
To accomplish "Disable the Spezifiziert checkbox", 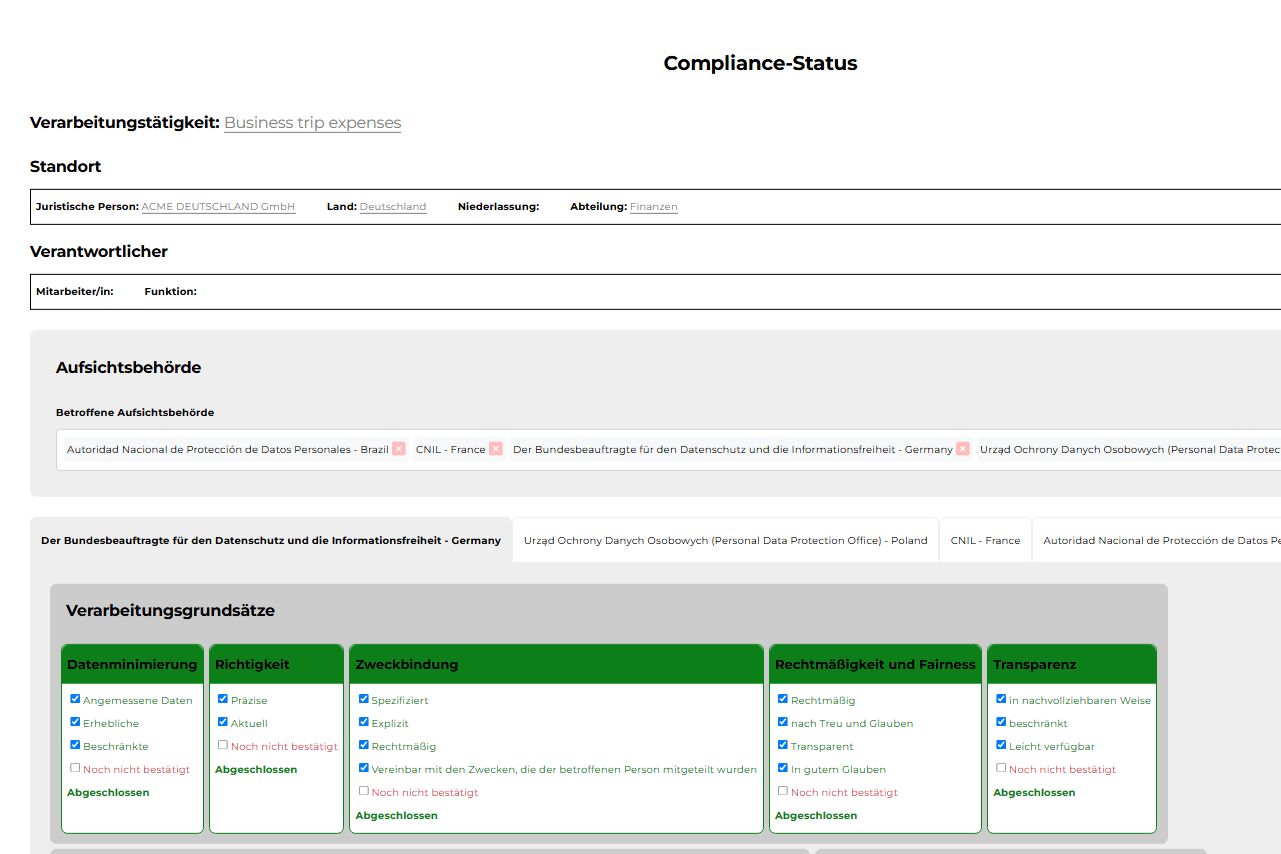I will (364, 699).
